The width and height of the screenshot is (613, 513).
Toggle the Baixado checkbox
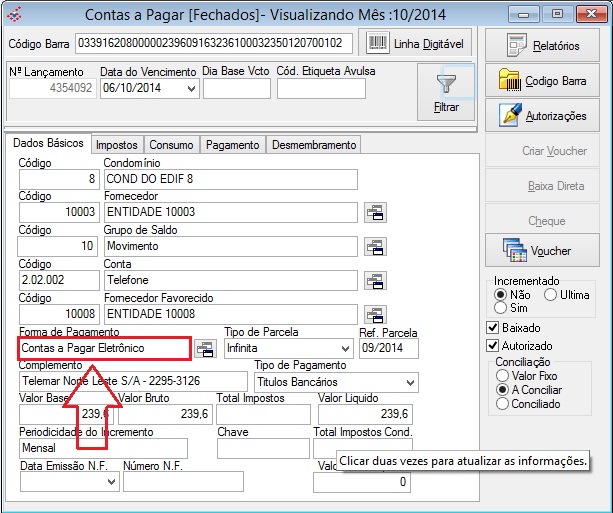[x=492, y=327]
